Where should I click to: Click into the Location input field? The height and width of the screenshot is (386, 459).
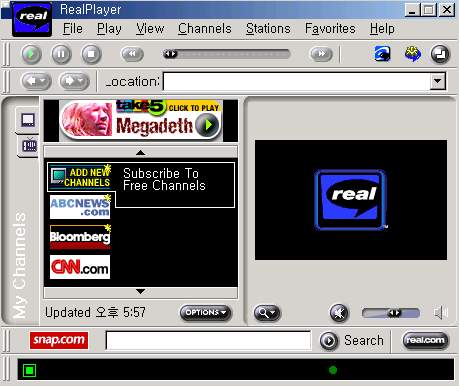[297, 81]
